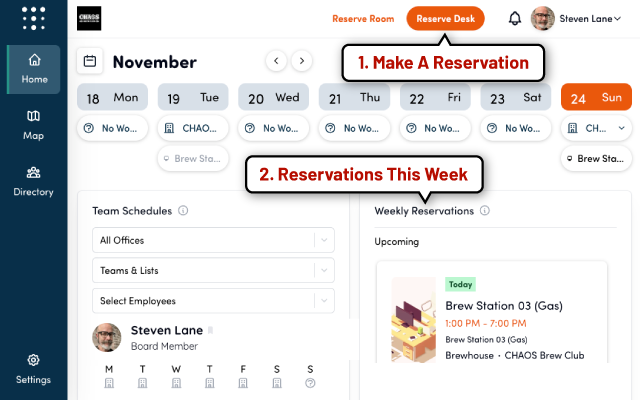This screenshot has width=640, height=400.
Task: Go to next week arrow
Action: pyautogui.click(x=302, y=61)
